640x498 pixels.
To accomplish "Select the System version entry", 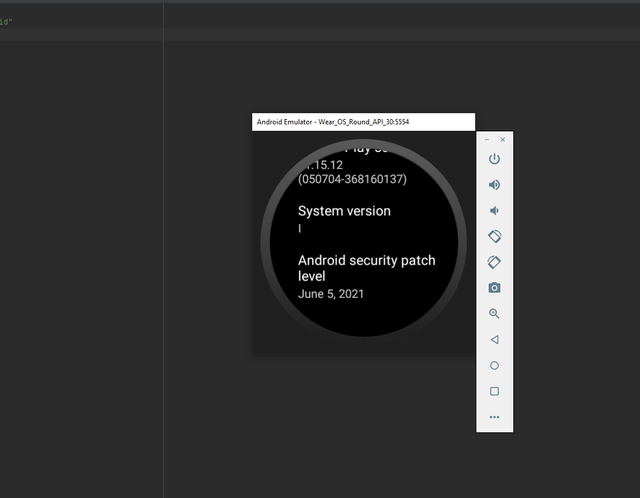I will [x=344, y=219].
